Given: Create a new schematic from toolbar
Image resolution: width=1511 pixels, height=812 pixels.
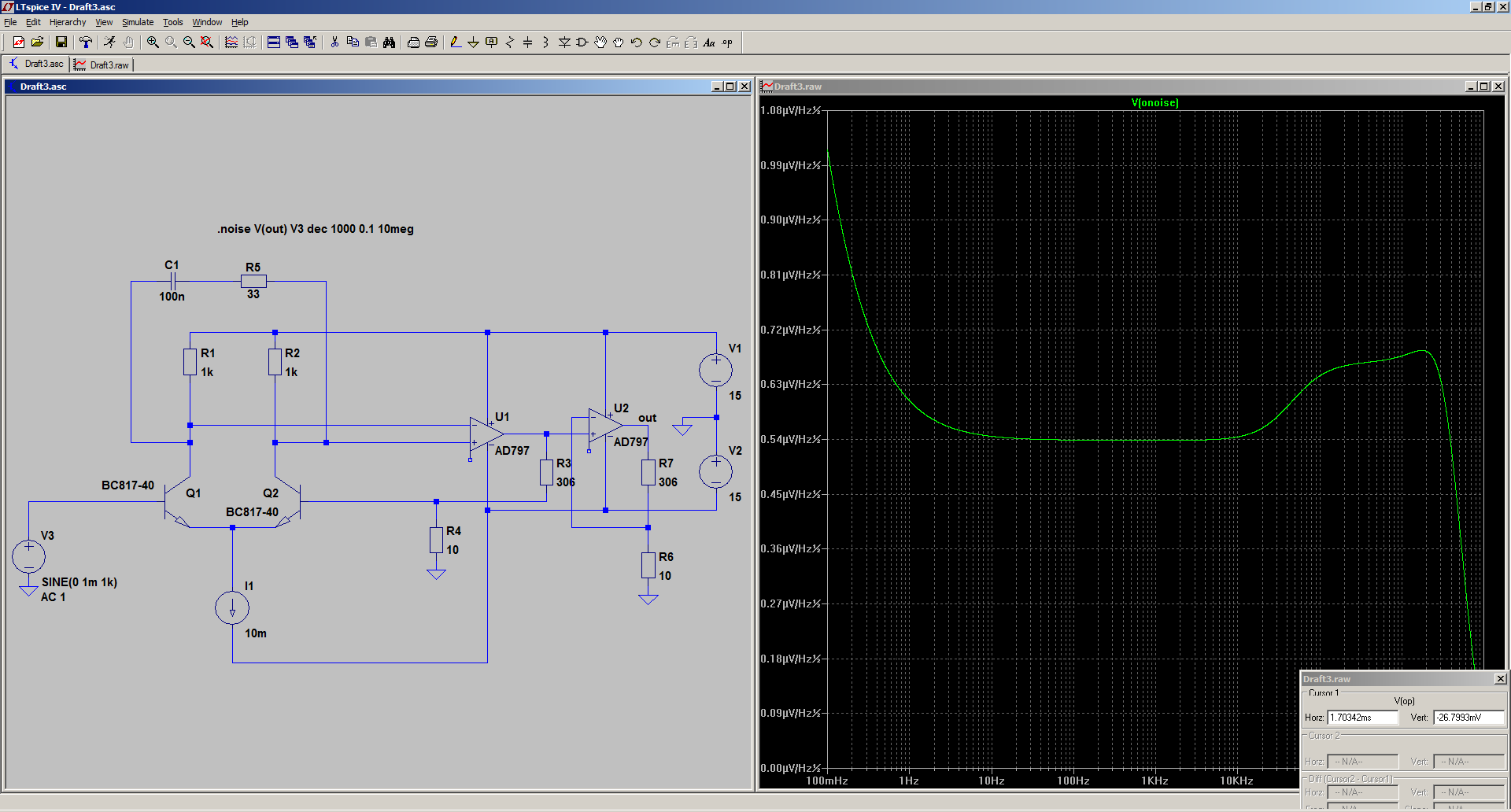Looking at the screenshot, I should tap(19, 42).
